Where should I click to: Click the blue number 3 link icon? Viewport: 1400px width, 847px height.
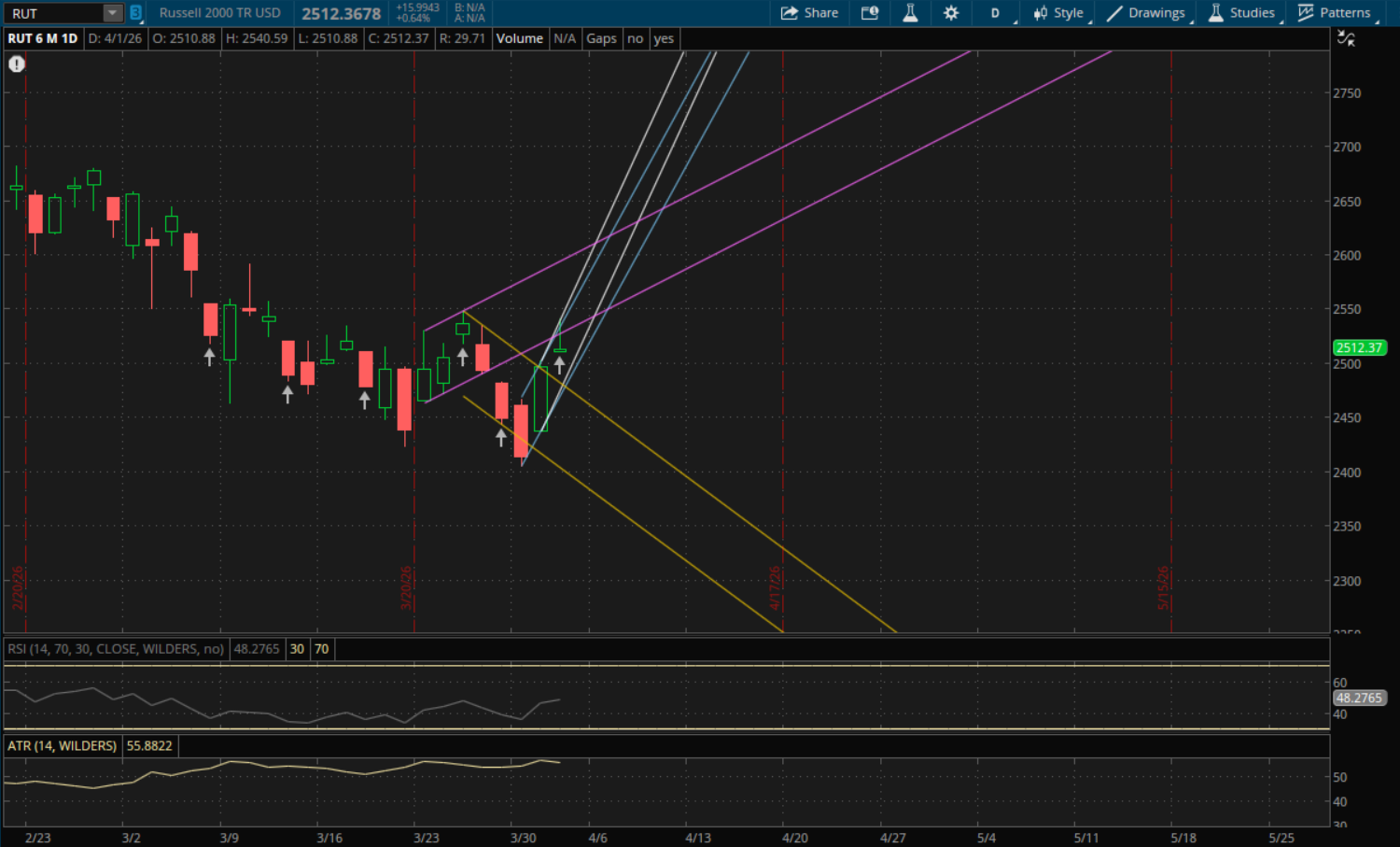point(135,13)
